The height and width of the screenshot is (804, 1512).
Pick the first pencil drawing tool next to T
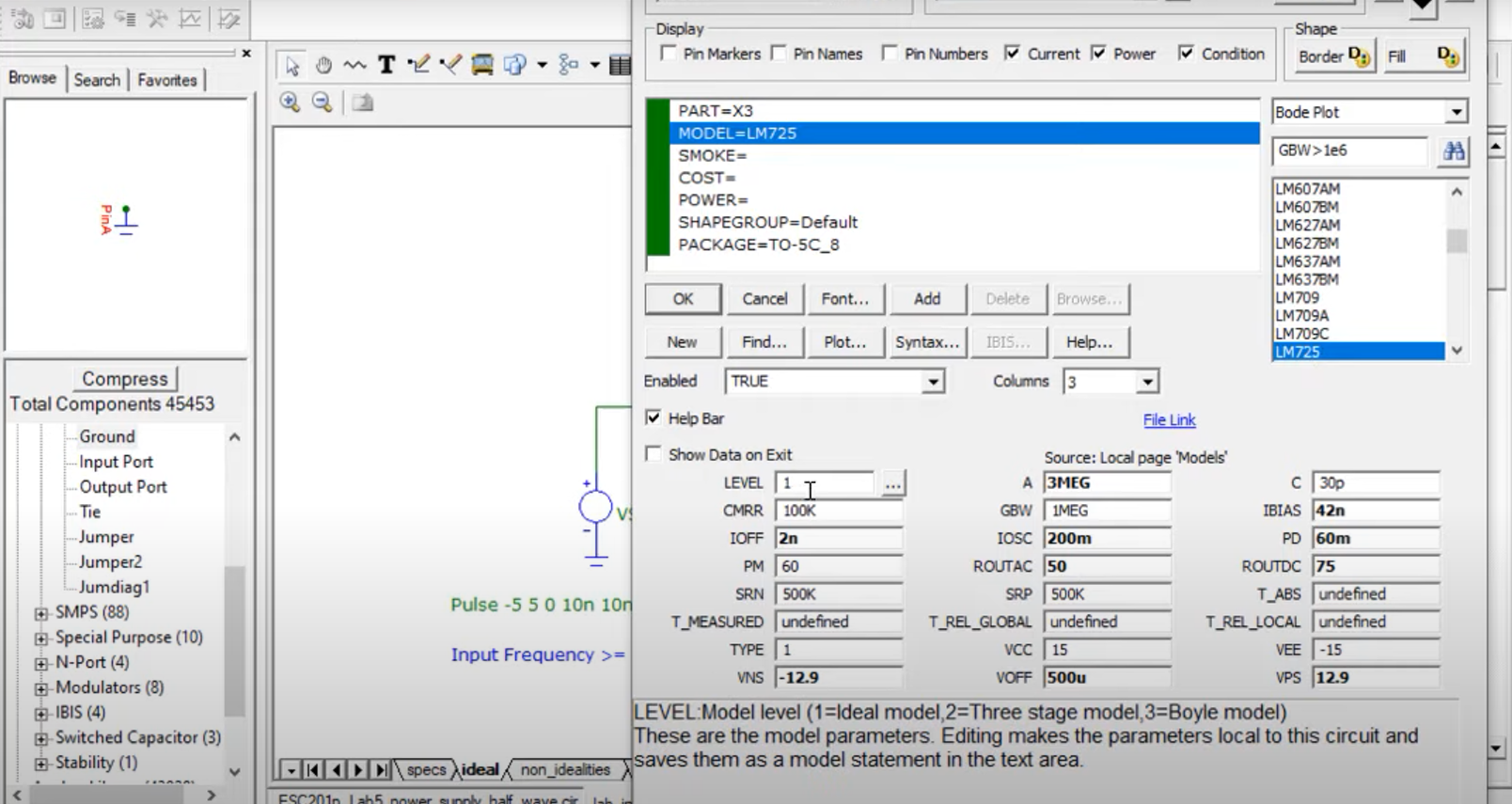click(x=418, y=65)
